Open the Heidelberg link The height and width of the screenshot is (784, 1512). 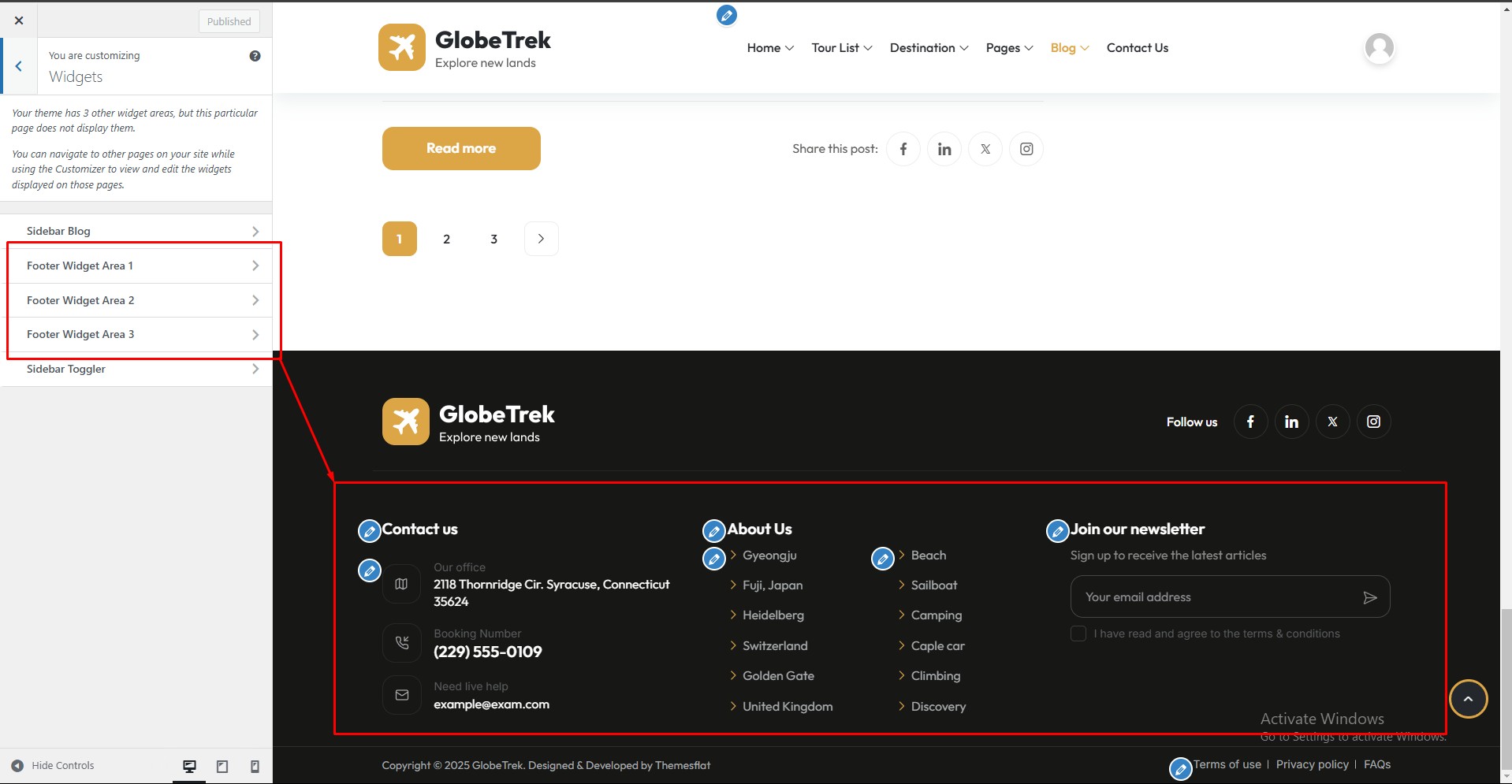tap(773, 615)
